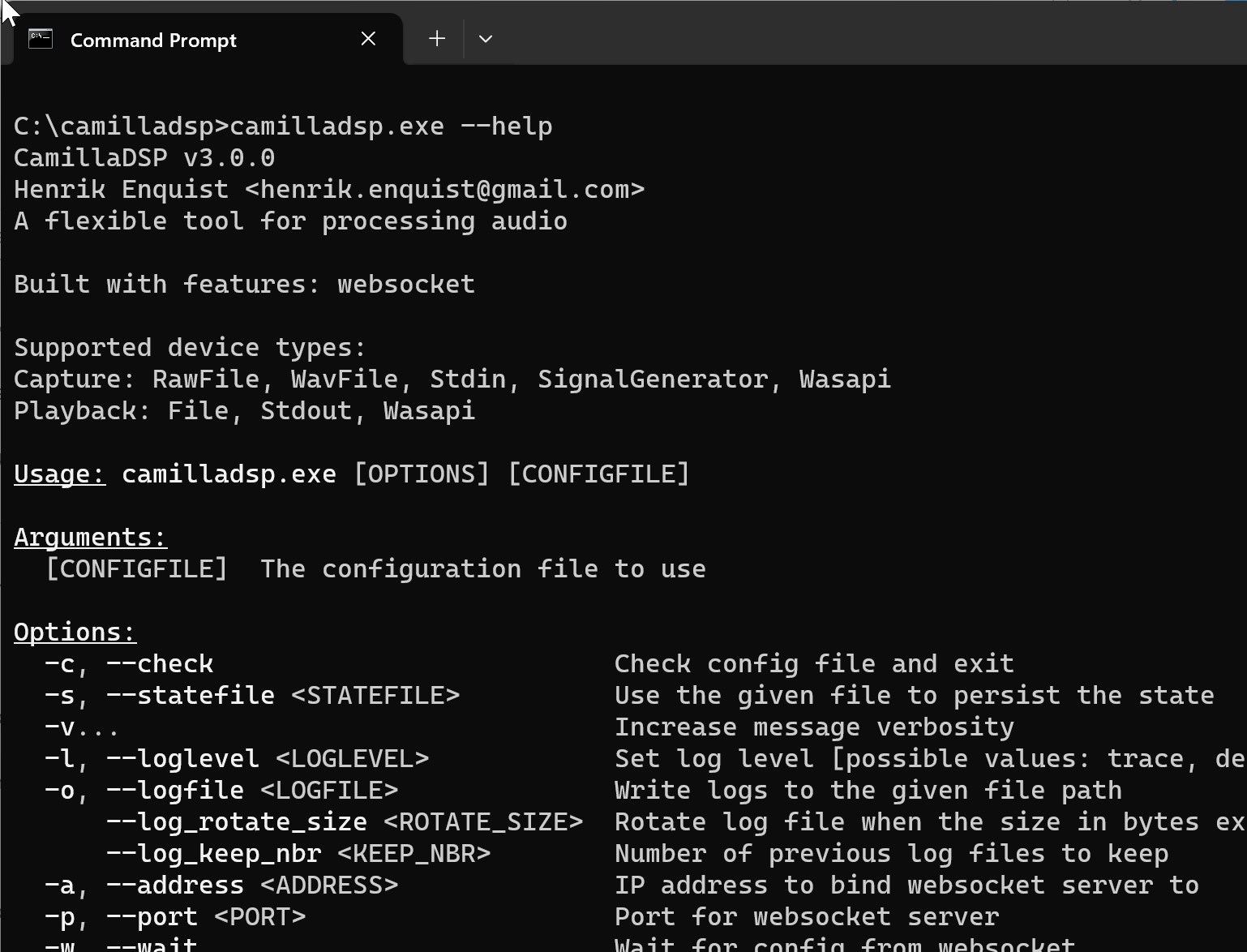1247x952 pixels.
Task: Click the CamillaDSP v3.0.0 version line
Action: pyautogui.click(x=144, y=158)
